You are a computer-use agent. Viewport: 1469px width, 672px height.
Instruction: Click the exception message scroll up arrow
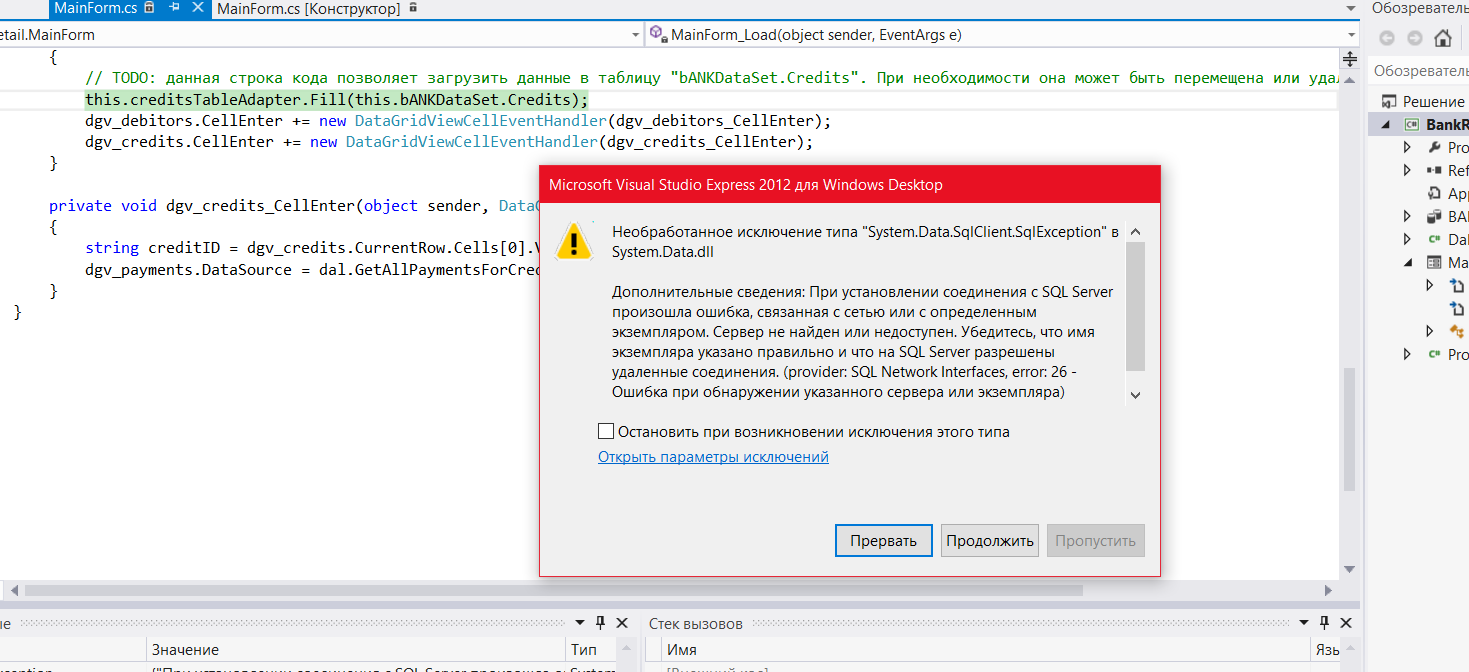pyautogui.click(x=1135, y=232)
